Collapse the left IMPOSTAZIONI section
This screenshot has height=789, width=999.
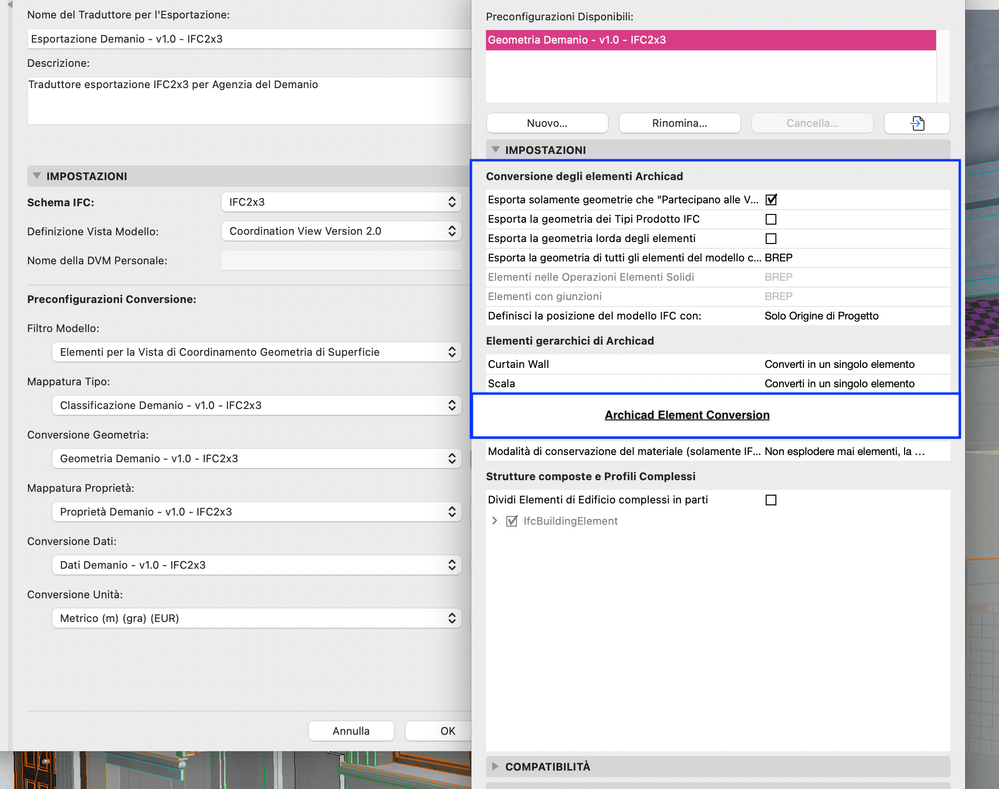coord(37,176)
